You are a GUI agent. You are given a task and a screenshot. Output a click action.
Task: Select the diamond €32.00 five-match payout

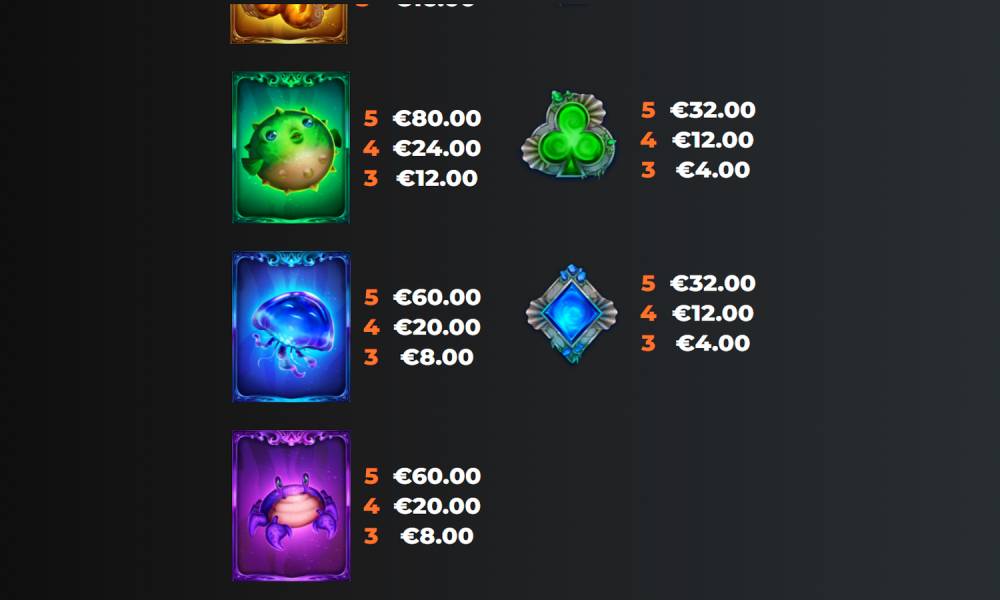(x=712, y=283)
